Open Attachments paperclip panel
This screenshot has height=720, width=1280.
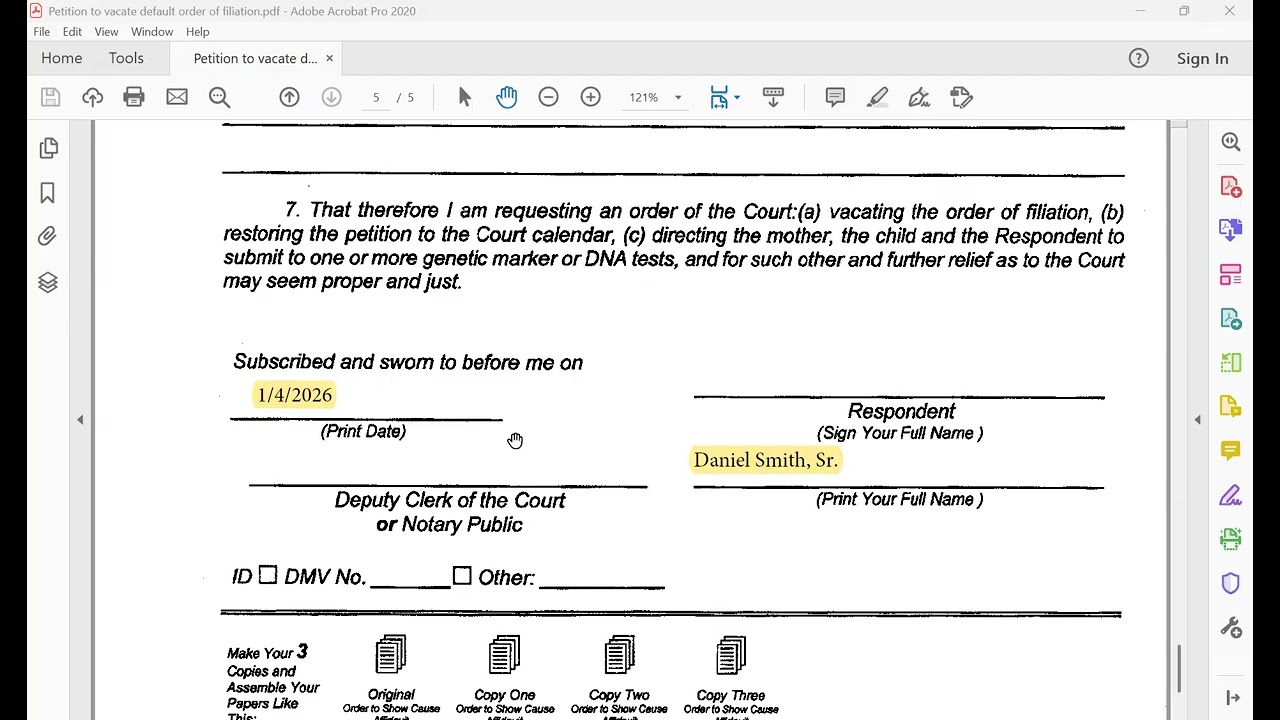coord(48,237)
